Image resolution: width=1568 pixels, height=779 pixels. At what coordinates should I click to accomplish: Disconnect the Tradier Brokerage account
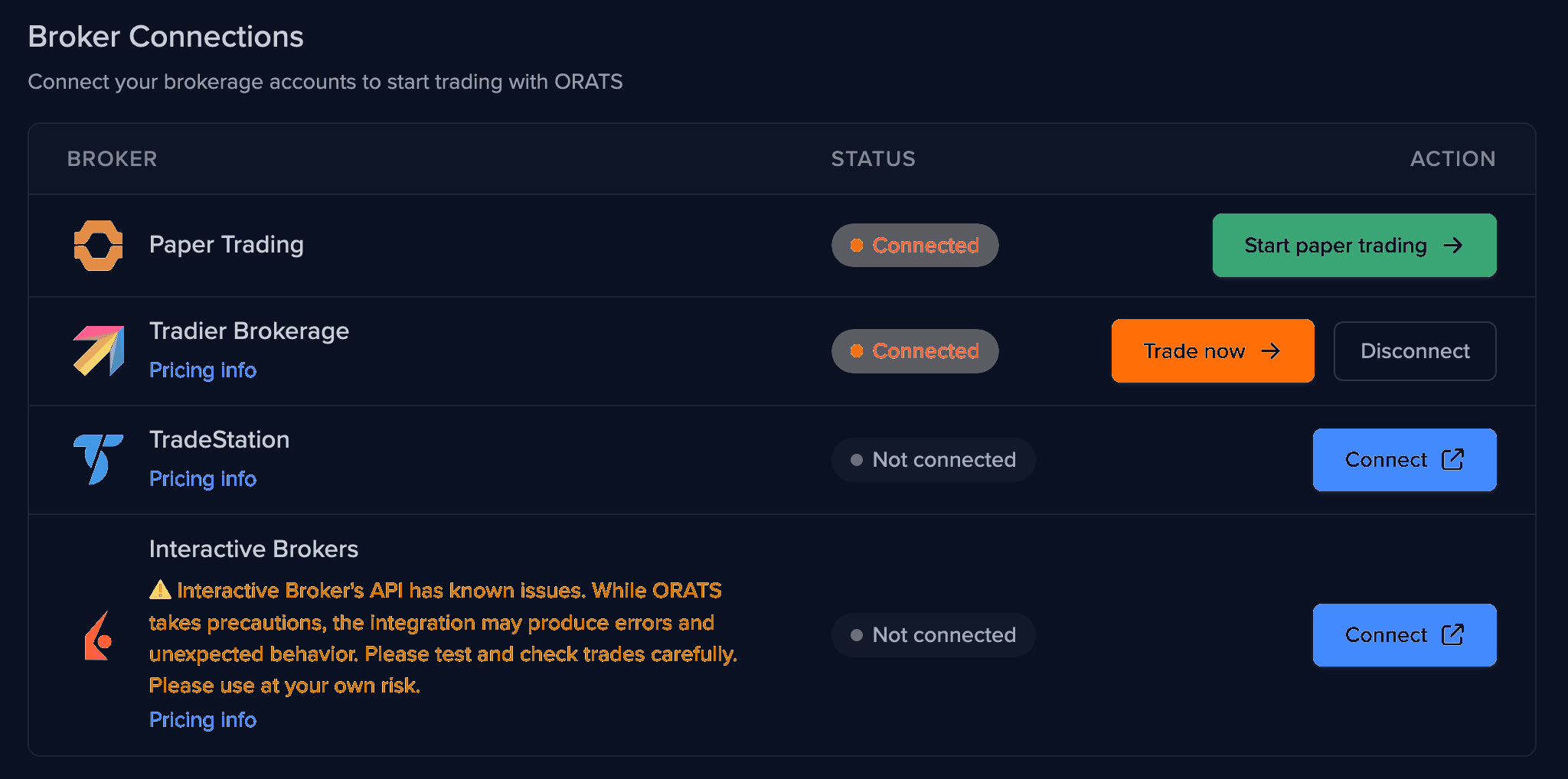[1415, 351]
